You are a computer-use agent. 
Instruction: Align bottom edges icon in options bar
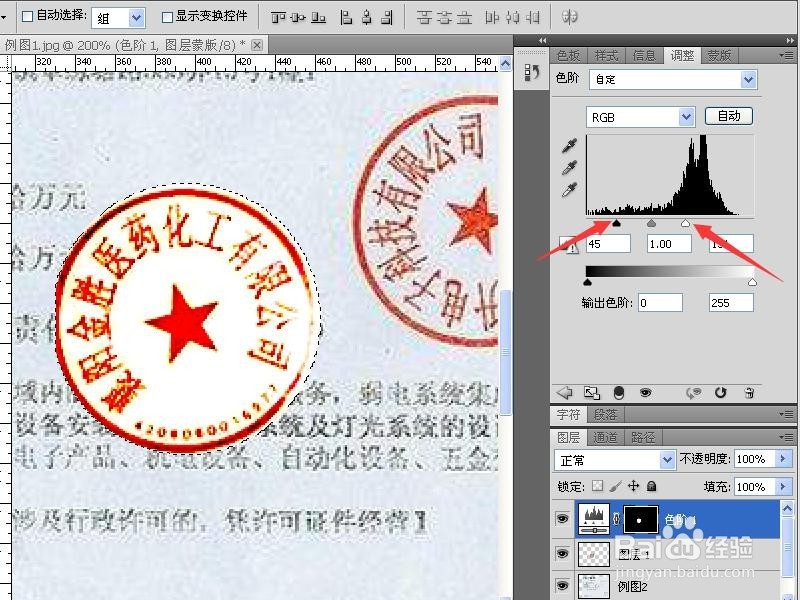click(x=318, y=18)
